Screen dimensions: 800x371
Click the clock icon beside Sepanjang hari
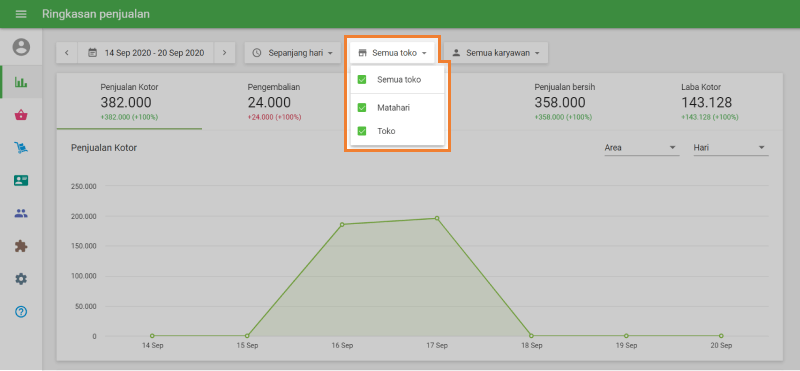click(257, 53)
